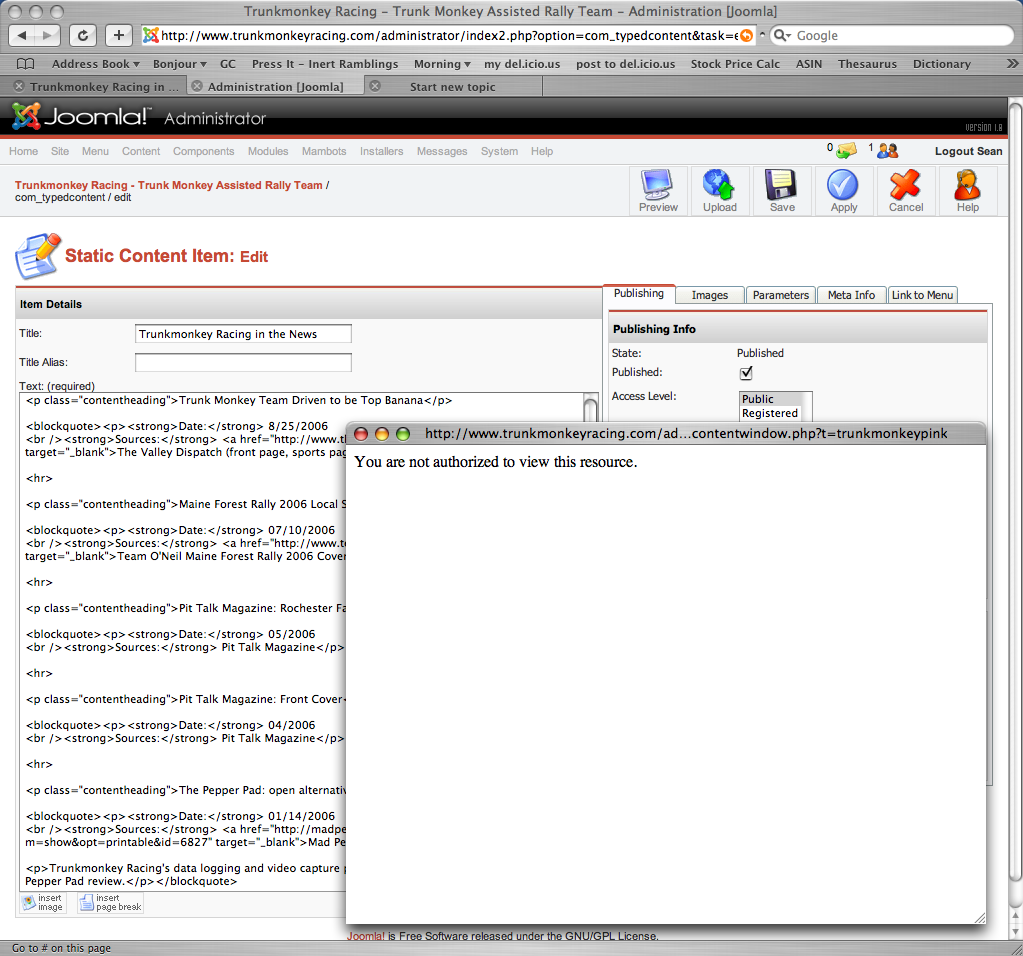This screenshot has width=1023, height=956.
Task: Switch to the Parameters tab
Action: pos(781,295)
